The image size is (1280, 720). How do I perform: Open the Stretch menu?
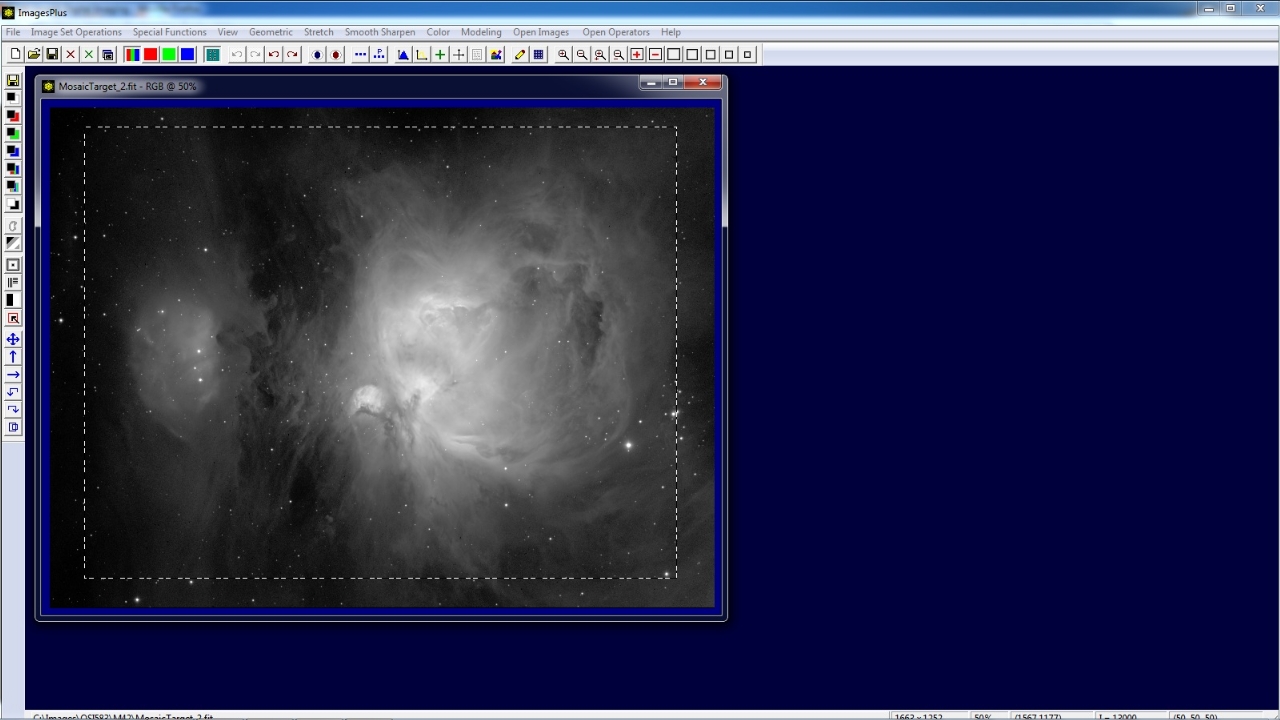(319, 32)
